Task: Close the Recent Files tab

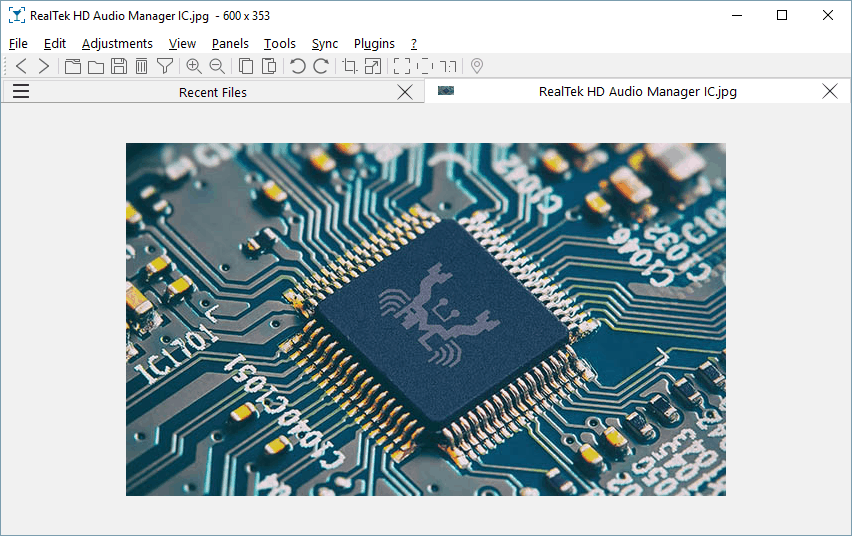Action: tap(405, 92)
